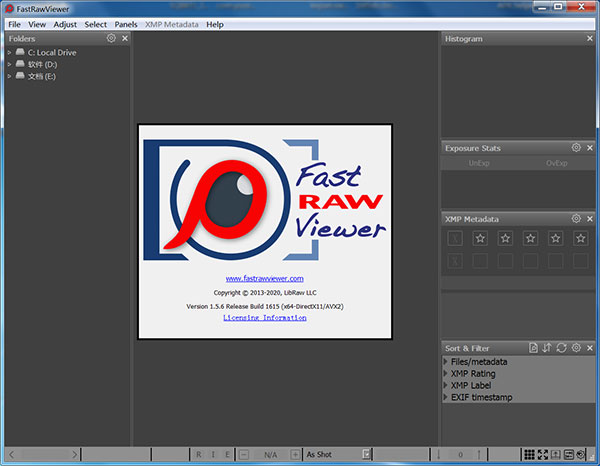Click the Sort & Filter refresh icon
Viewport: 600px width, 466px height.
[x=561, y=348]
